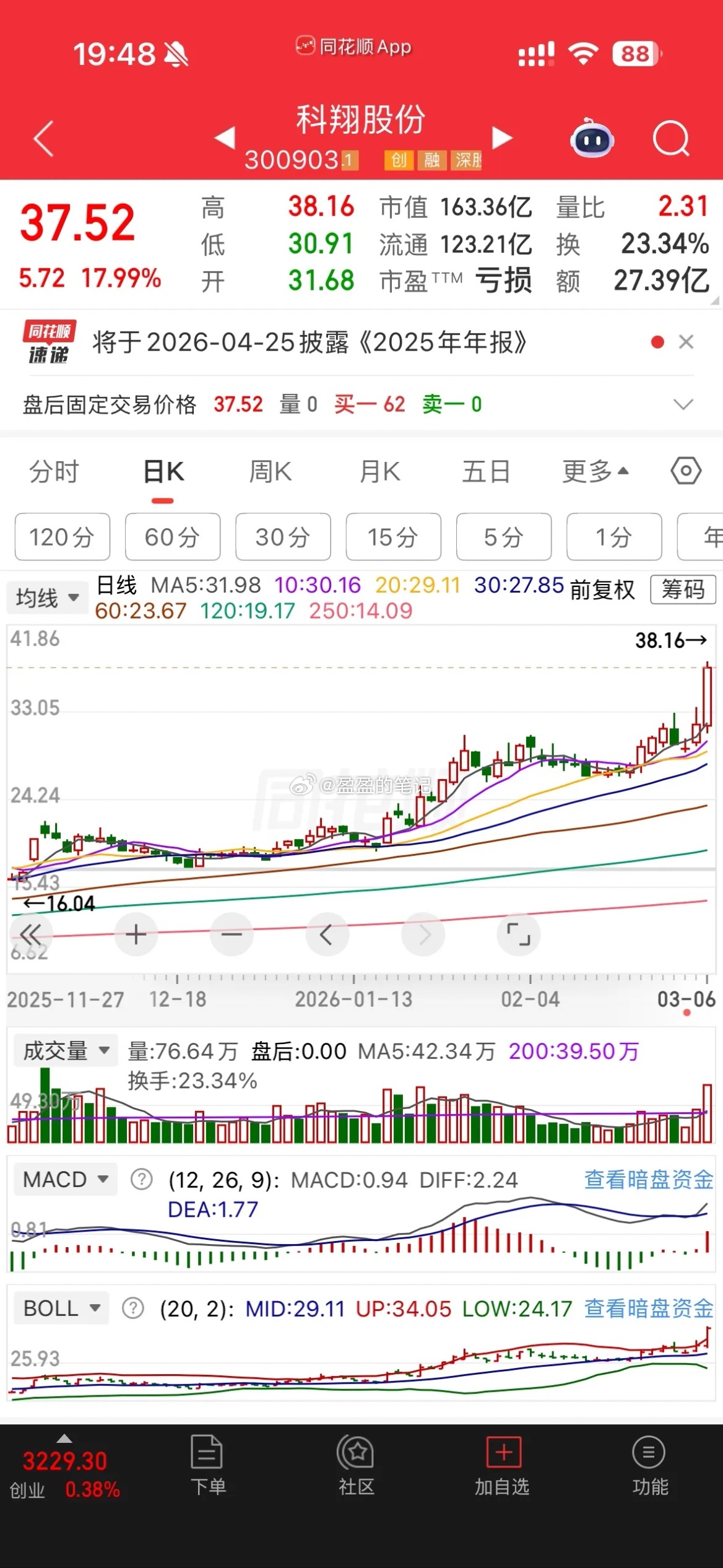Screen dimensions: 723x1568
Task: Open 社区 community section
Action: 356,1466
